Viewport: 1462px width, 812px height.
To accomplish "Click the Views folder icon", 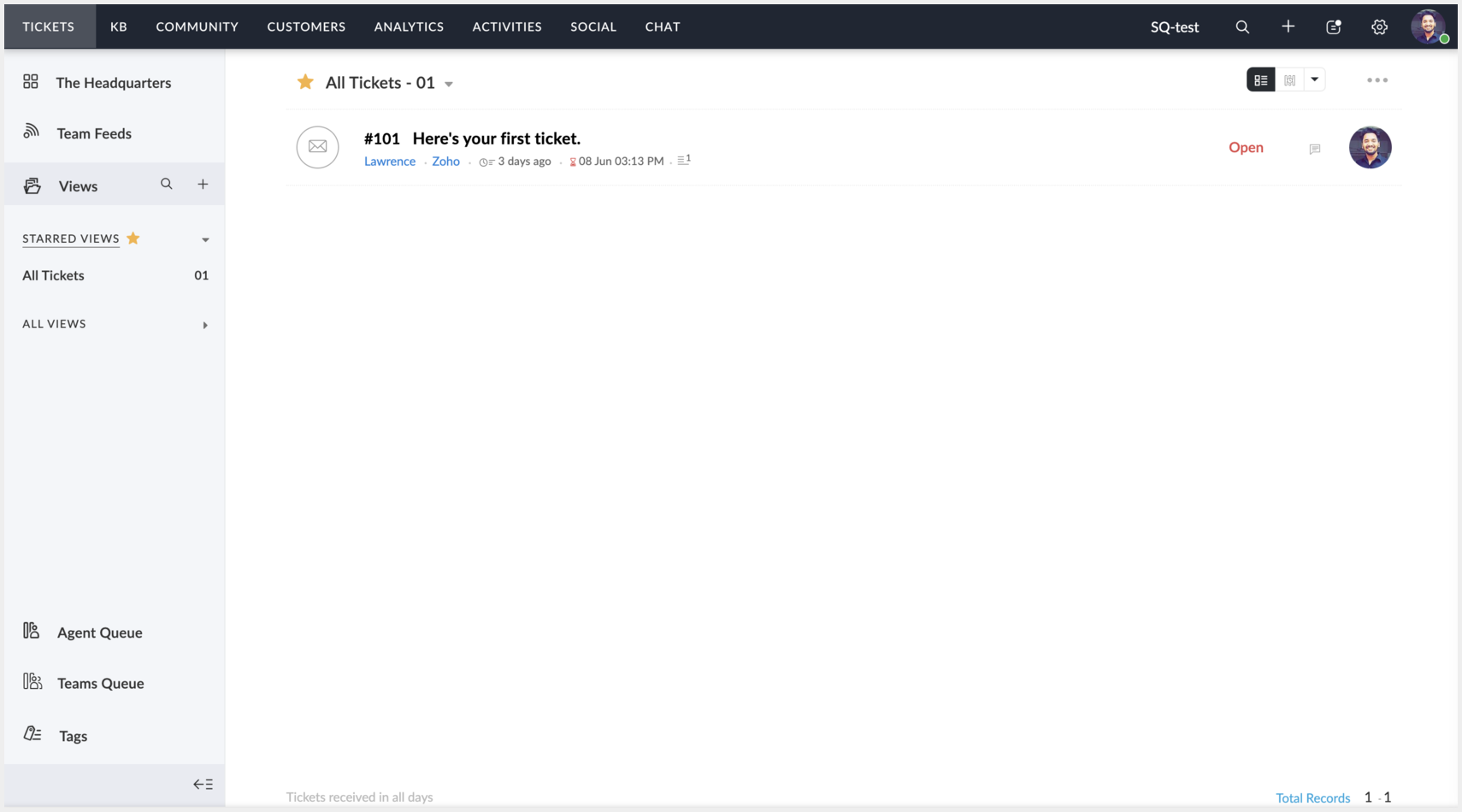I will click(32, 185).
